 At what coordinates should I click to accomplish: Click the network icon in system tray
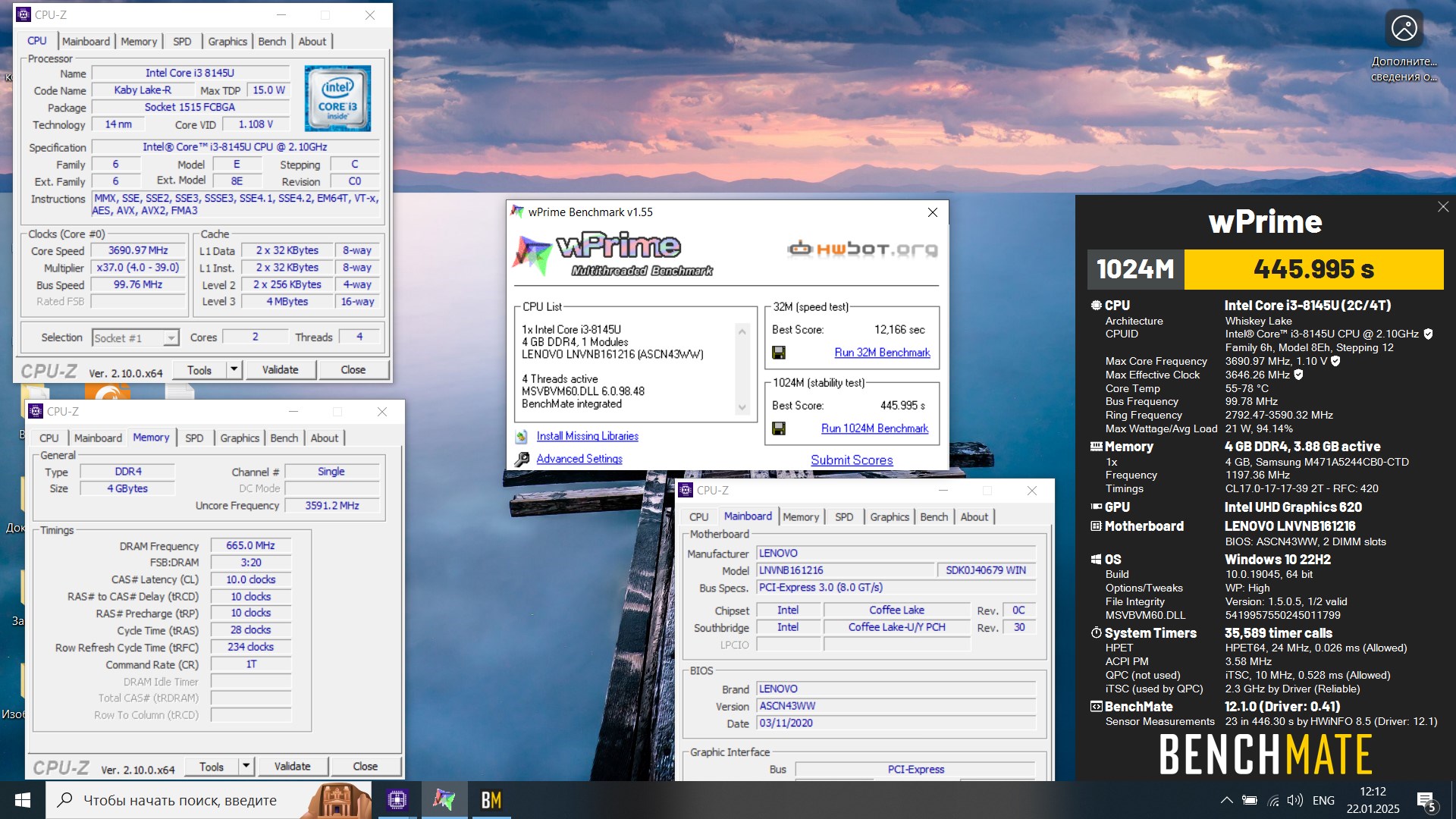pos(1273,800)
